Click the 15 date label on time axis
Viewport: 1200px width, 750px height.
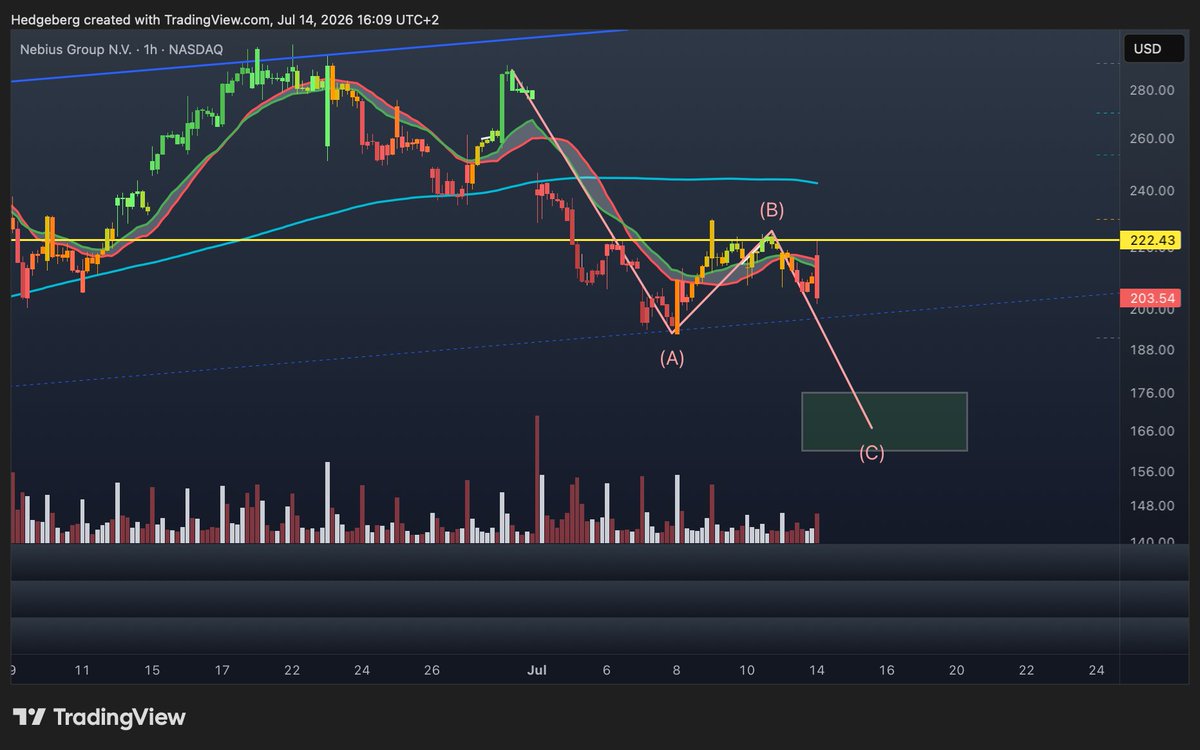[x=152, y=670]
